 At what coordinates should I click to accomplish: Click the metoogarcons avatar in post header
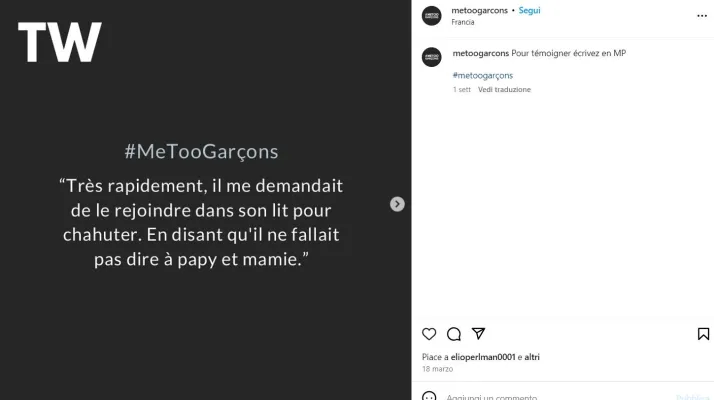point(431,15)
